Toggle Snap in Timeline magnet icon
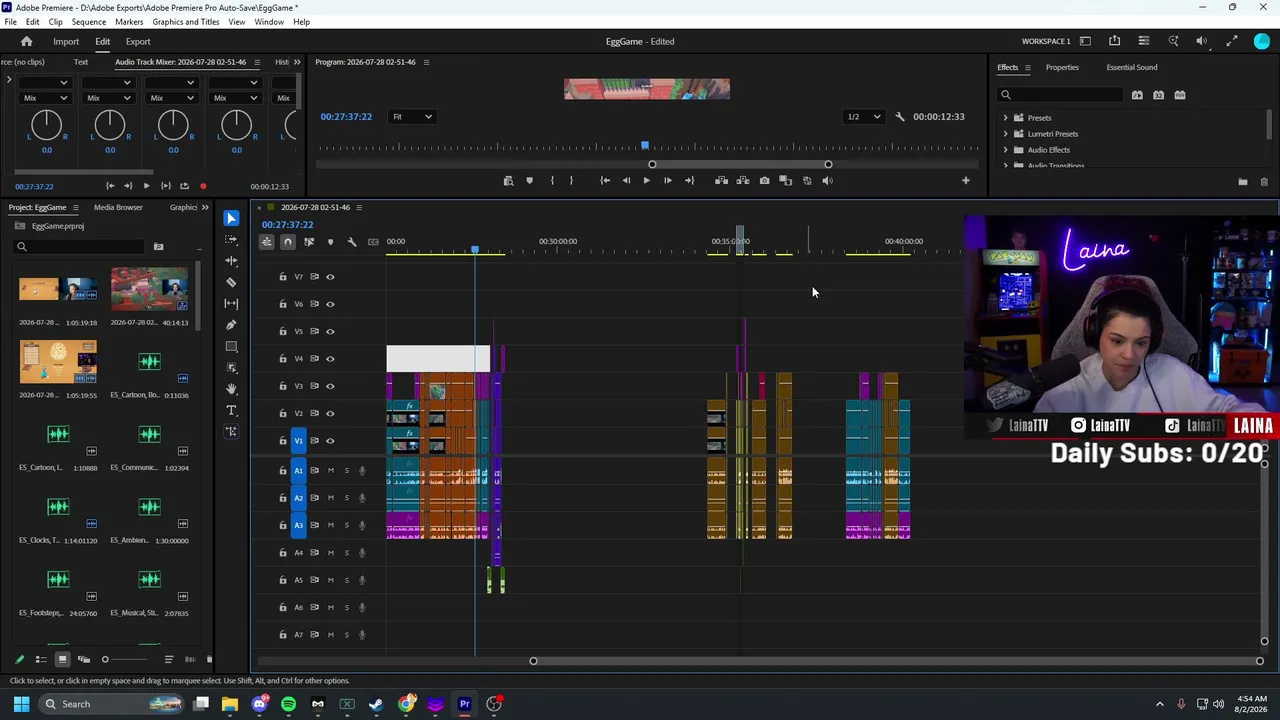The image size is (1280, 720). [288, 241]
